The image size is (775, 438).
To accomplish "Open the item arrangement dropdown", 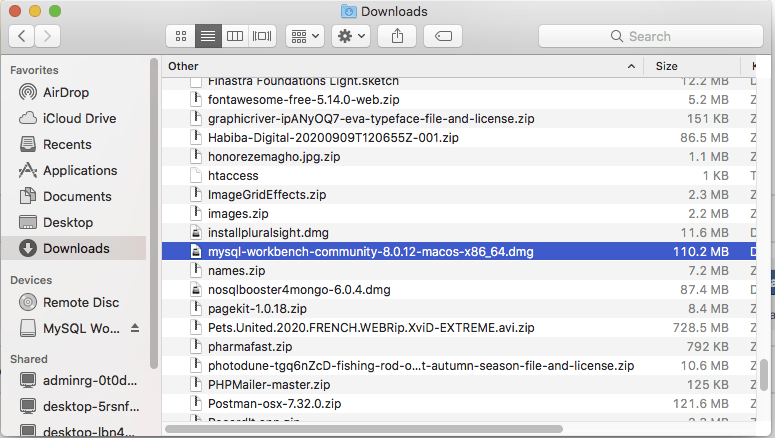I will 305,36.
